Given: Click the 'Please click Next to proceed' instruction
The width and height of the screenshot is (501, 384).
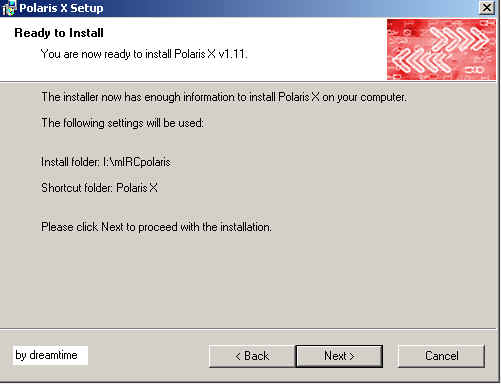Looking at the screenshot, I should coord(156,227).
